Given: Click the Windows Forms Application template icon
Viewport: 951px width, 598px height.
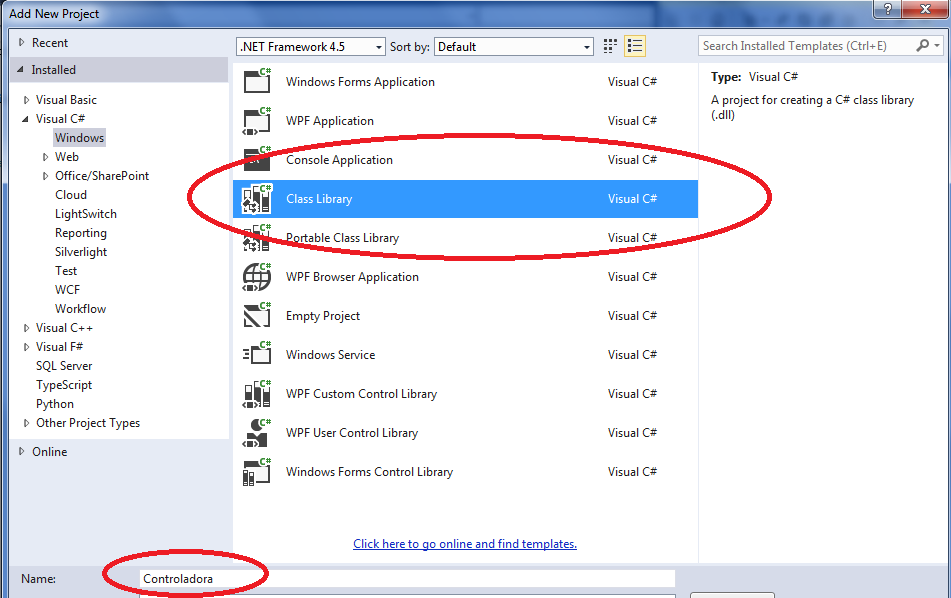Looking at the screenshot, I should (257, 81).
